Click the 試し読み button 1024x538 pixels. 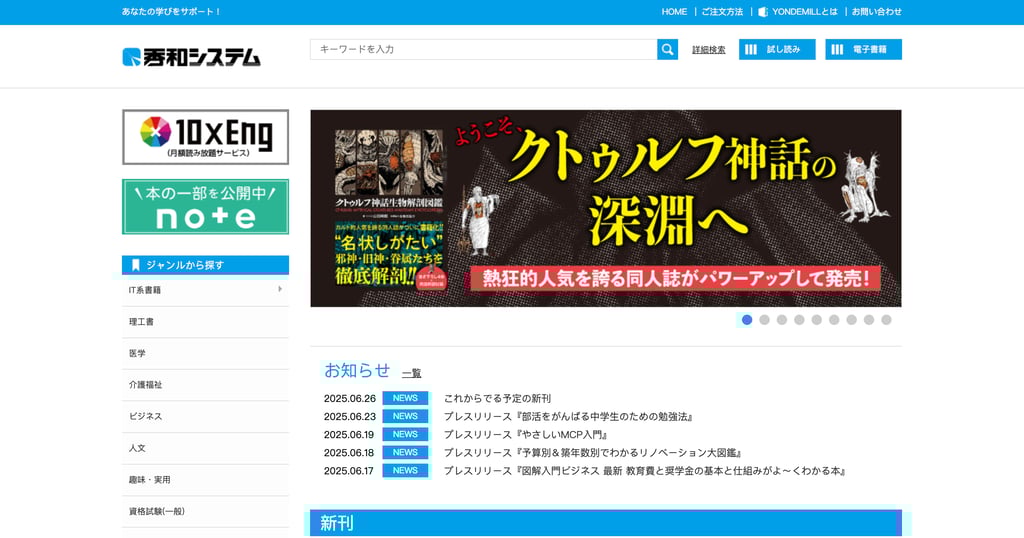[x=777, y=50]
